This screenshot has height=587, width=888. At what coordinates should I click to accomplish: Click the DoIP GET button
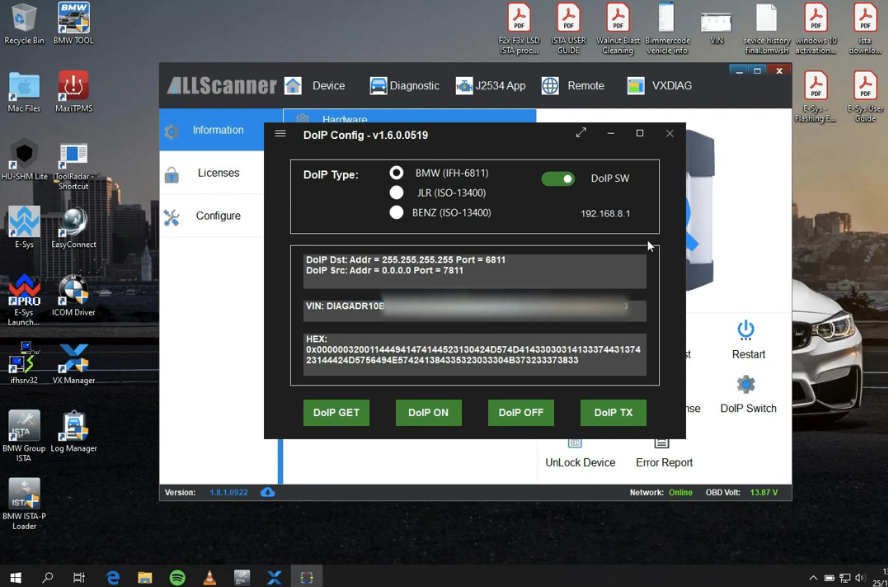point(336,413)
